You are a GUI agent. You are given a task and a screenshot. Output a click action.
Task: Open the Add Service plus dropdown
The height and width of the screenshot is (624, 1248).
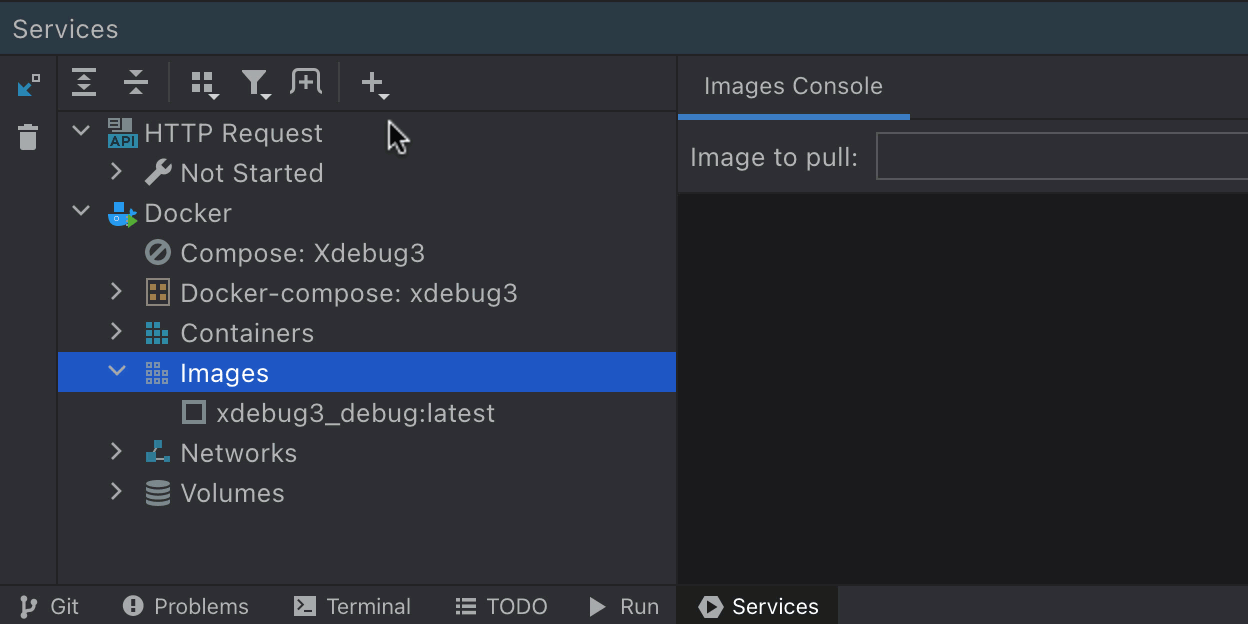pos(375,84)
